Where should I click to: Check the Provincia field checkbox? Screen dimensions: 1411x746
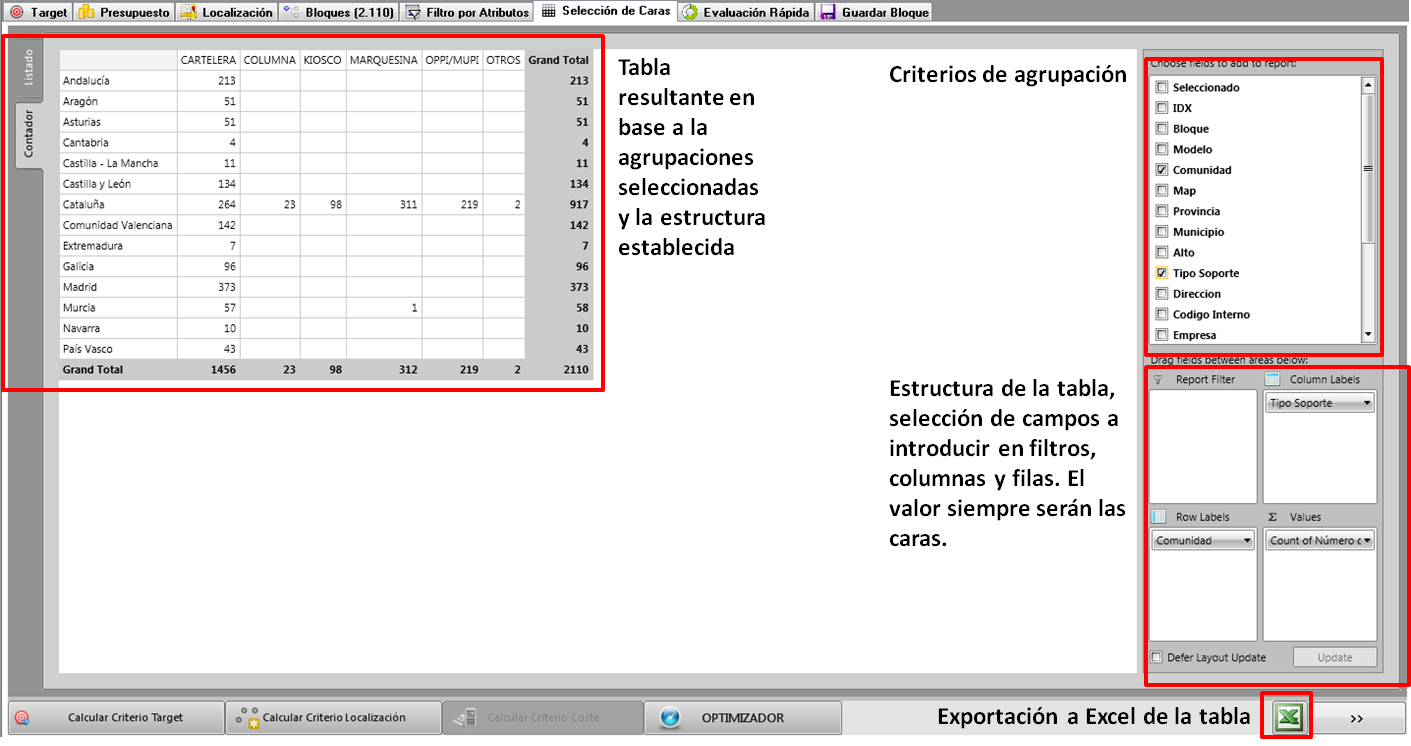(1161, 211)
